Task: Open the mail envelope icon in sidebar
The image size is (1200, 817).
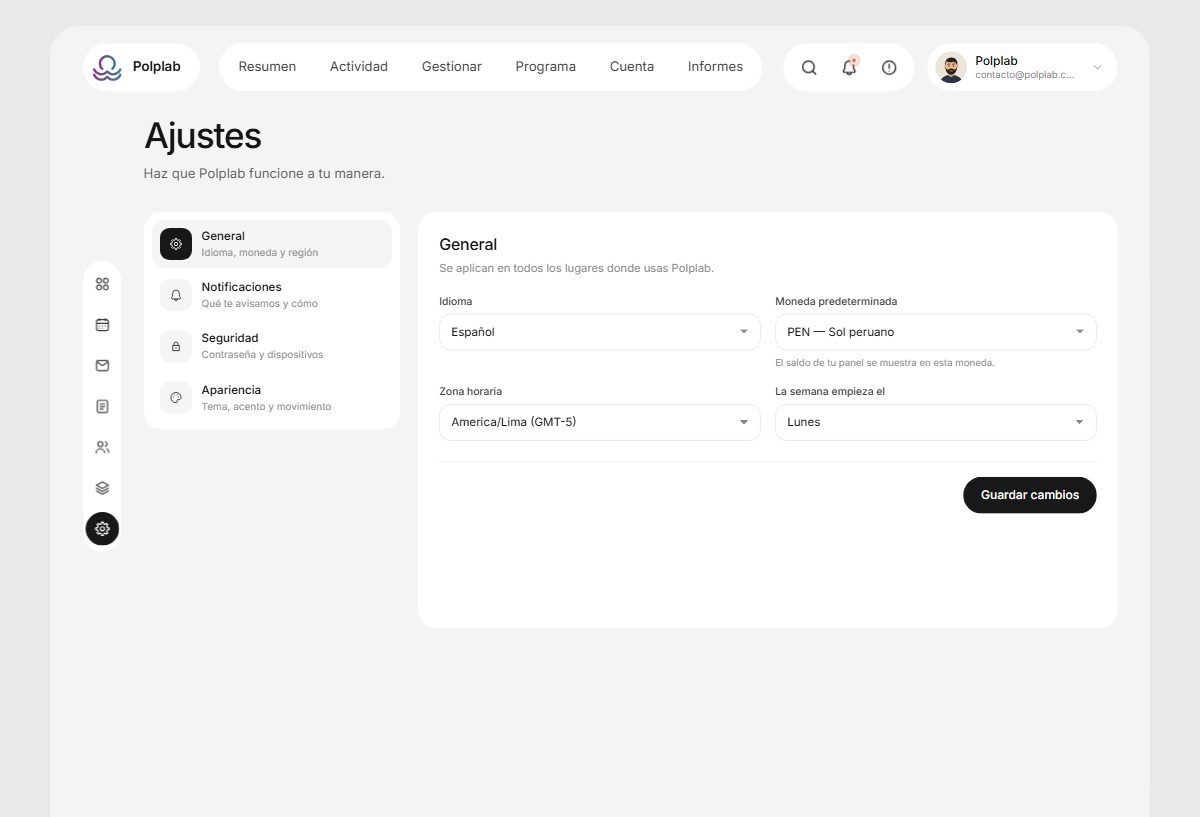Action: pyautogui.click(x=102, y=366)
